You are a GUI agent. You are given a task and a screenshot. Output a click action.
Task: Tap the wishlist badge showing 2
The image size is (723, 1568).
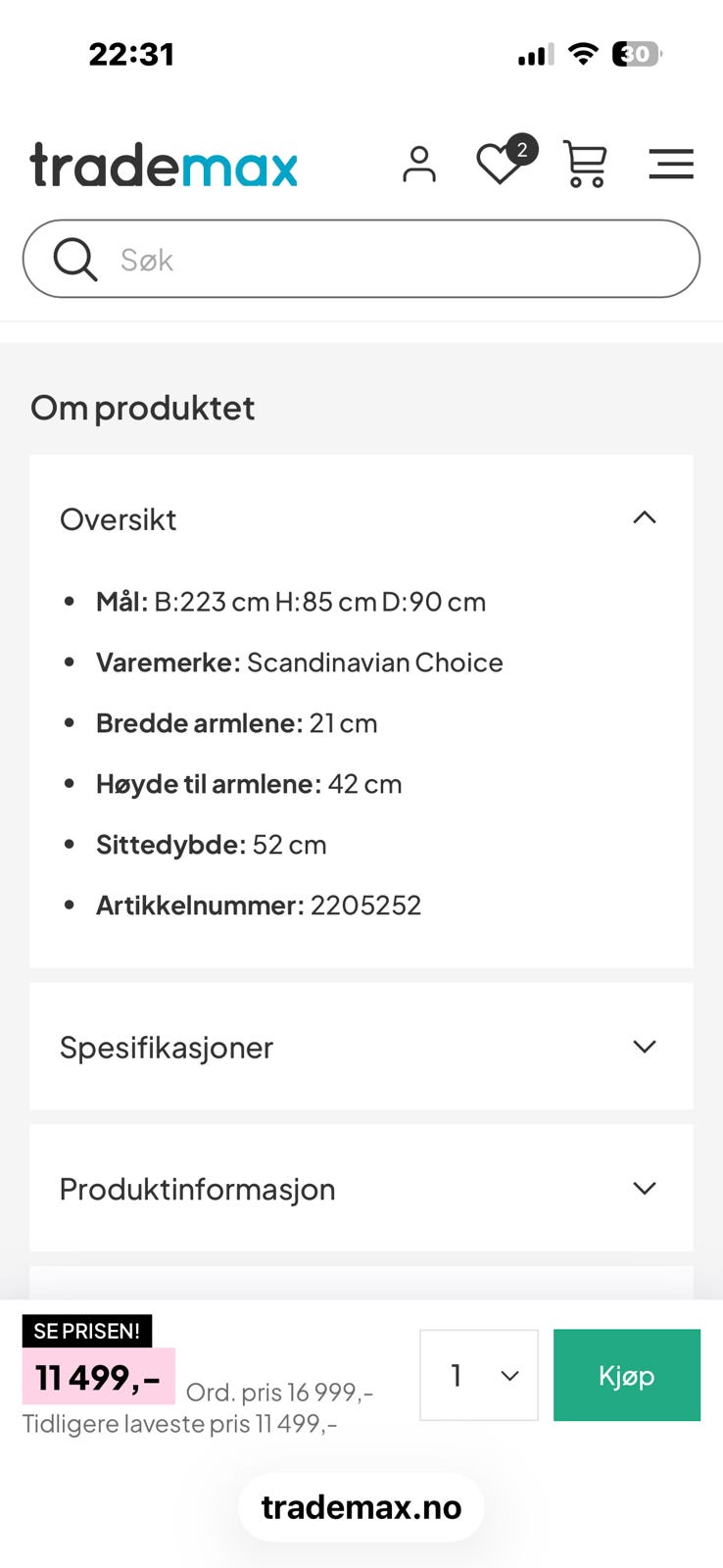[x=522, y=149]
